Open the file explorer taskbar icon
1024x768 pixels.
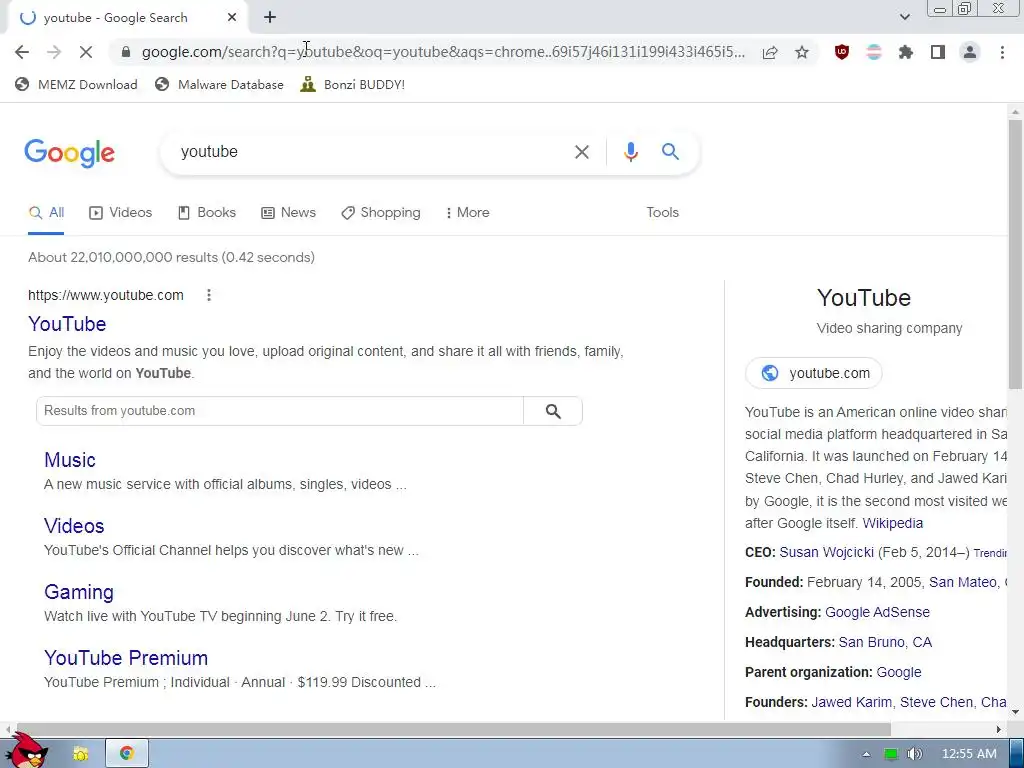80,754
